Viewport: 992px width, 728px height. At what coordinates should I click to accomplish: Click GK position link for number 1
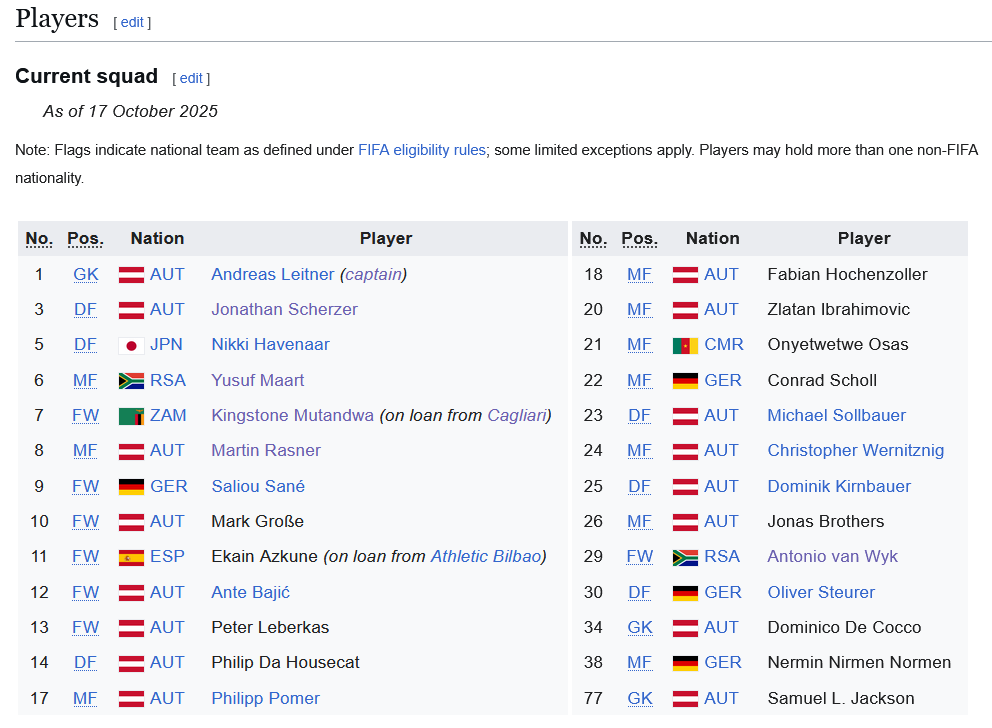[x=86, y=274]
